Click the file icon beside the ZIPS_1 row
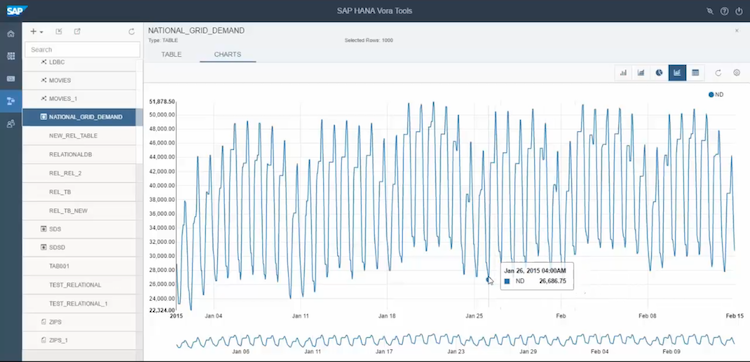Viewport: 750px width, 362px height. (x=44, y=340)
